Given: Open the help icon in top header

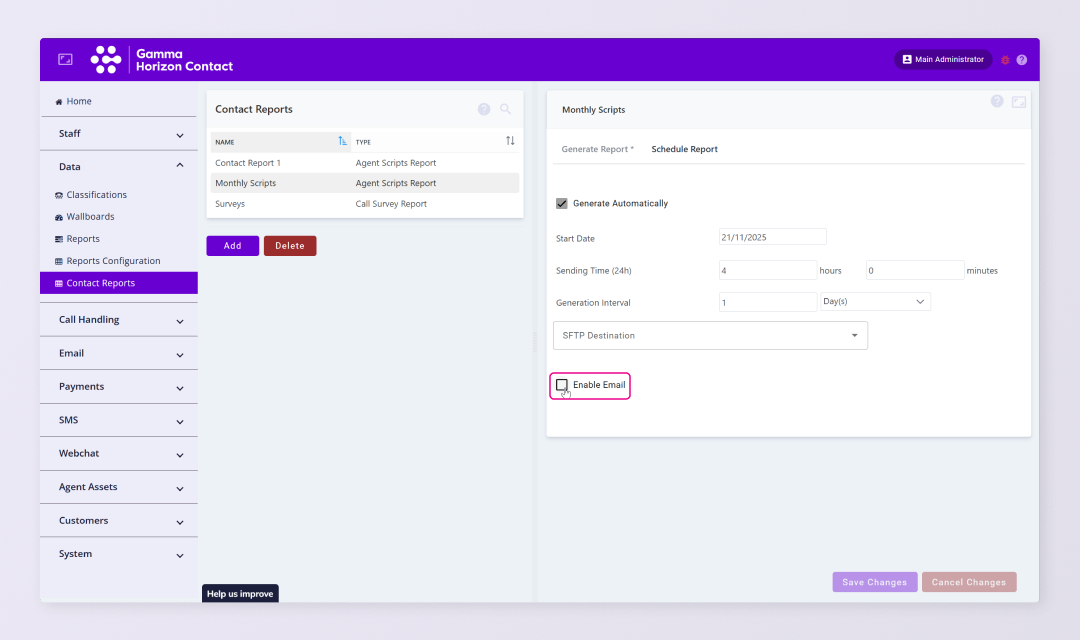Looking at the screenshot, I should (x=1021, y=60).
